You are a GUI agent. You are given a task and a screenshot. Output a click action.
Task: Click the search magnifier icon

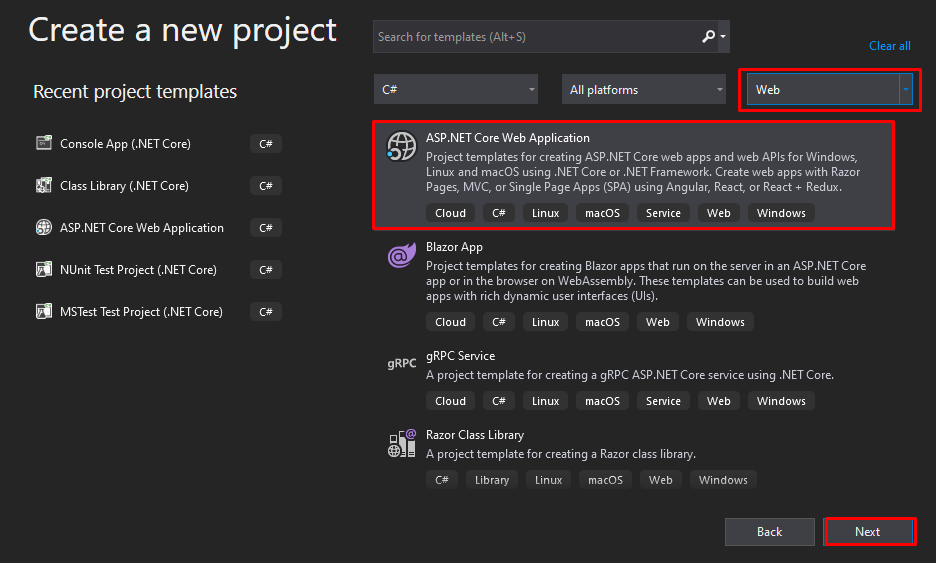[708, 36]
